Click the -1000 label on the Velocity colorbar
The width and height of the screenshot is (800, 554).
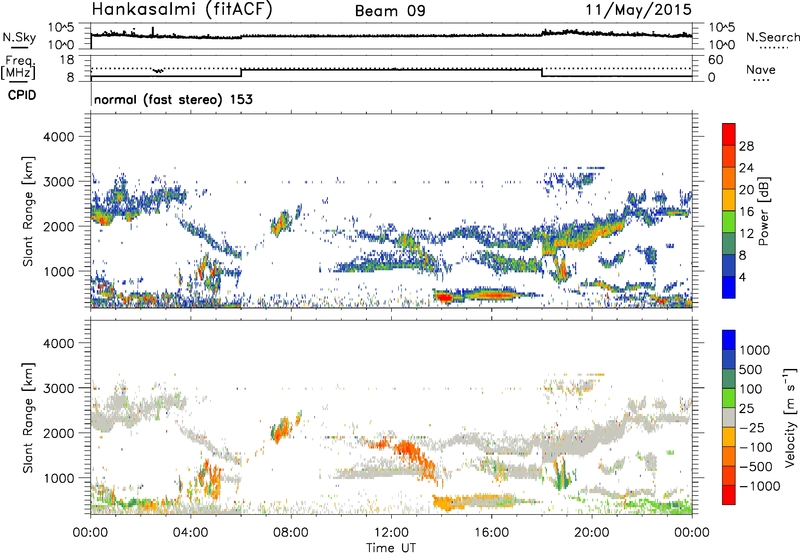click(759, 486)
